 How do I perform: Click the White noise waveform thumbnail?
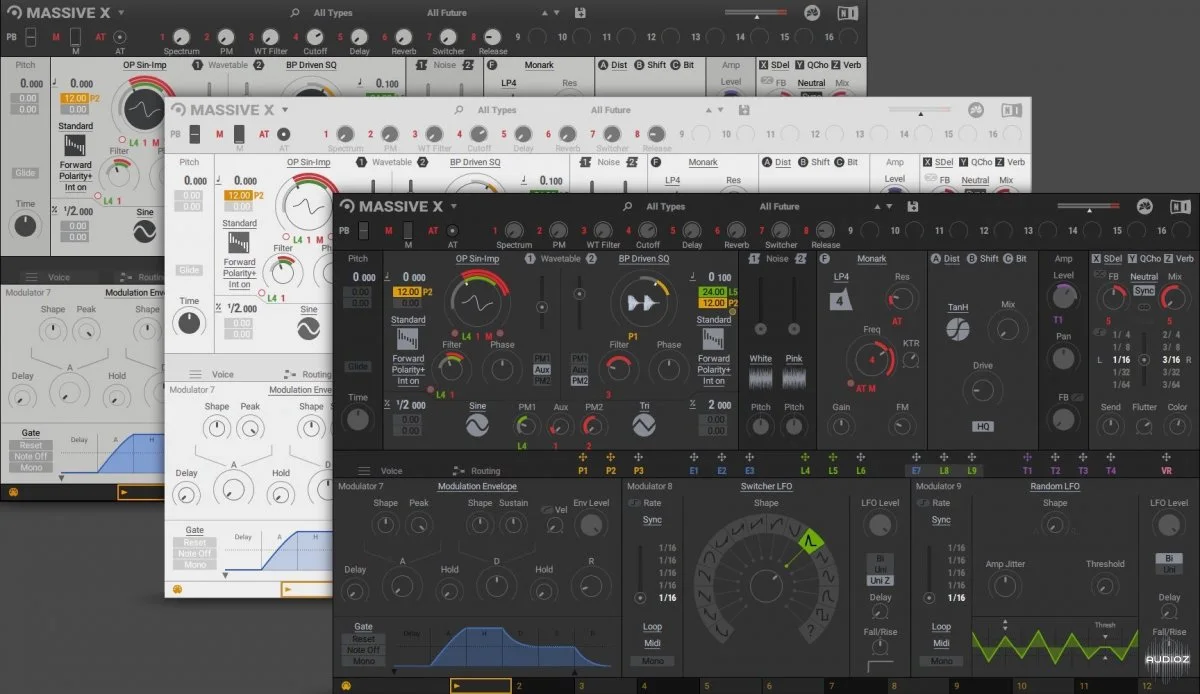761,380
